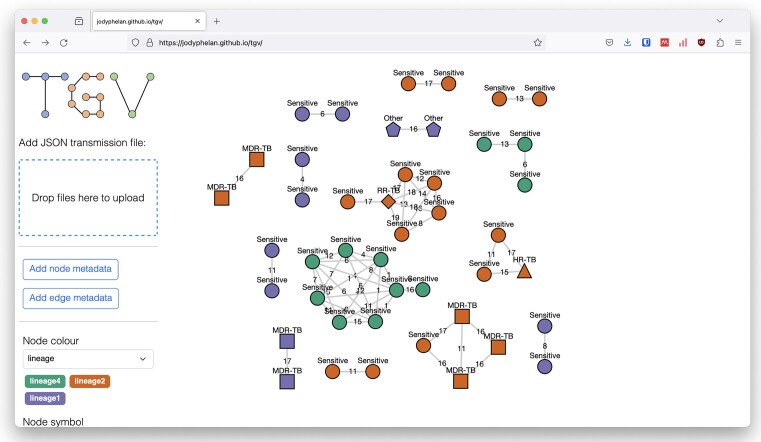The height and width of the screenshot is (442, 761).
Task: Select the left purple Other pentagon node
Action: 393,130
